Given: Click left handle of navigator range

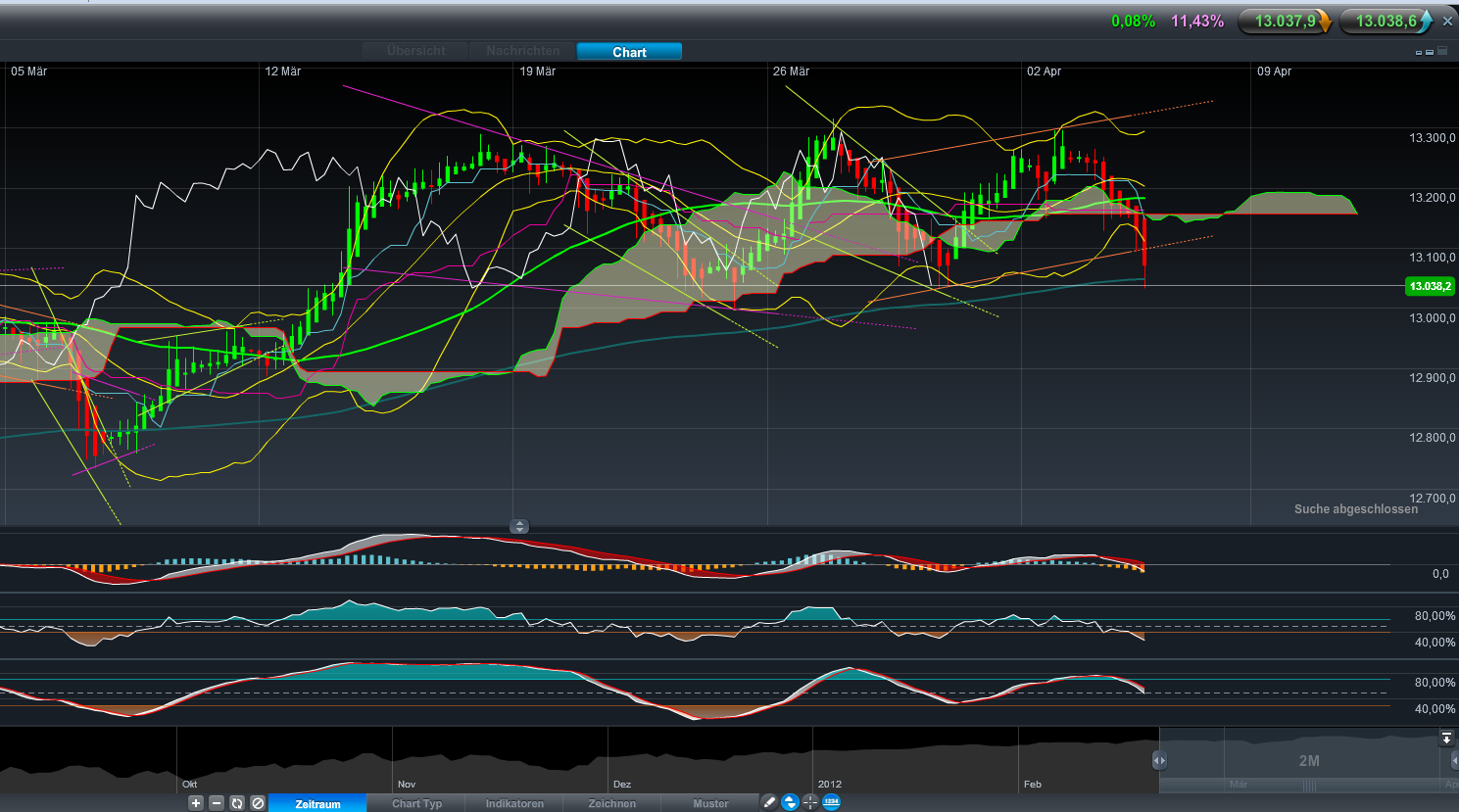Looking at the screenshot, I should [1159, 760].
